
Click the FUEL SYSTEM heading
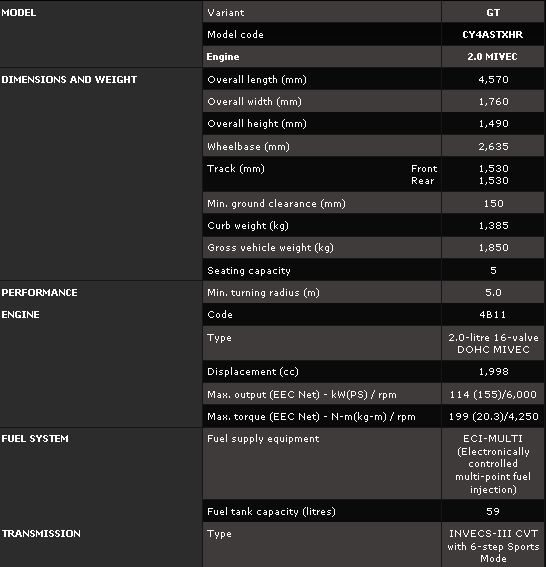pos(35,439)
